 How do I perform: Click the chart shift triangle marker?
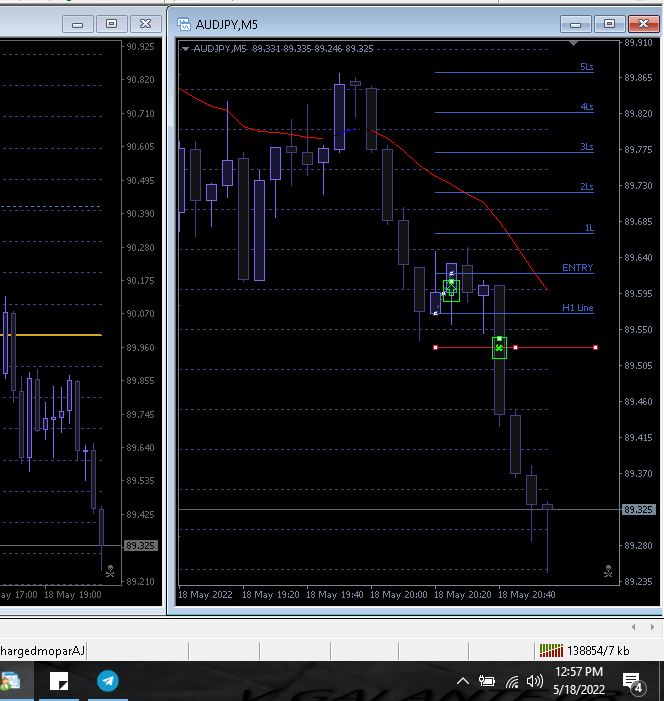[573, 43]
